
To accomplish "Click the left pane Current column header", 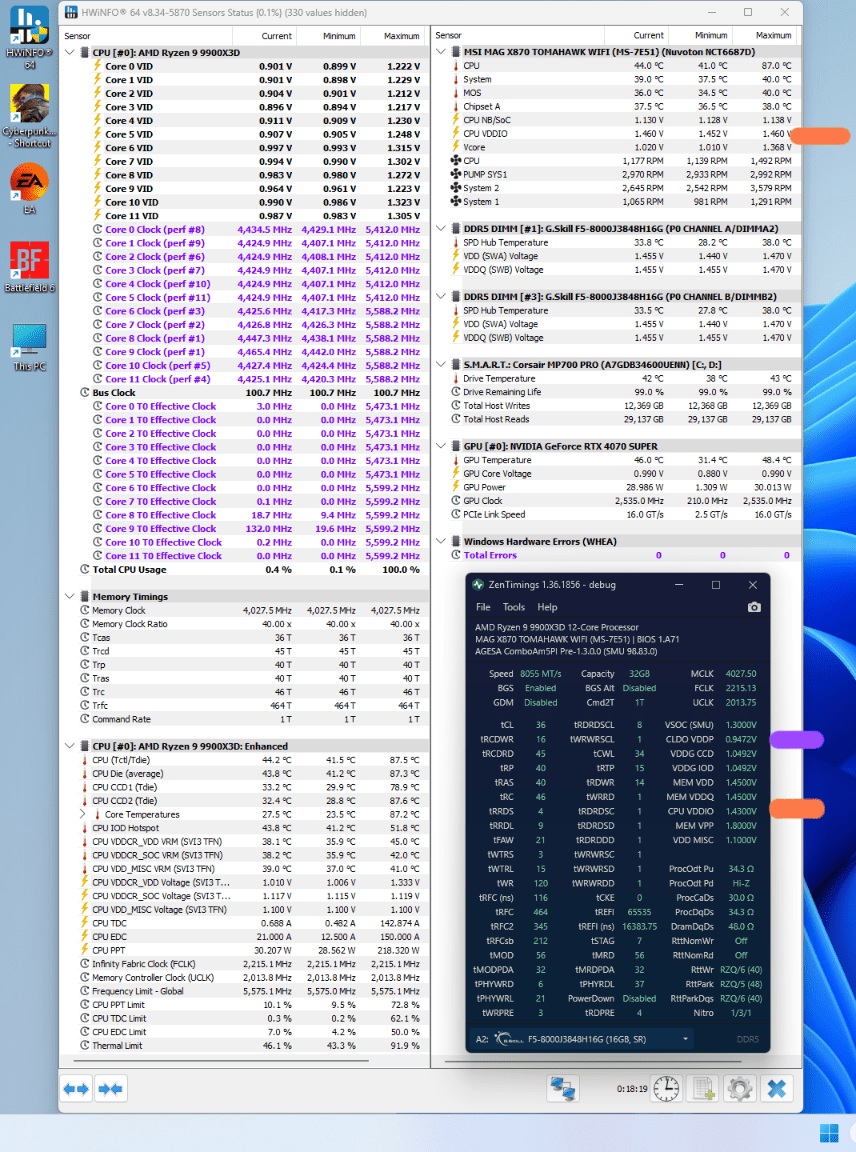I will tap(265, 36).
